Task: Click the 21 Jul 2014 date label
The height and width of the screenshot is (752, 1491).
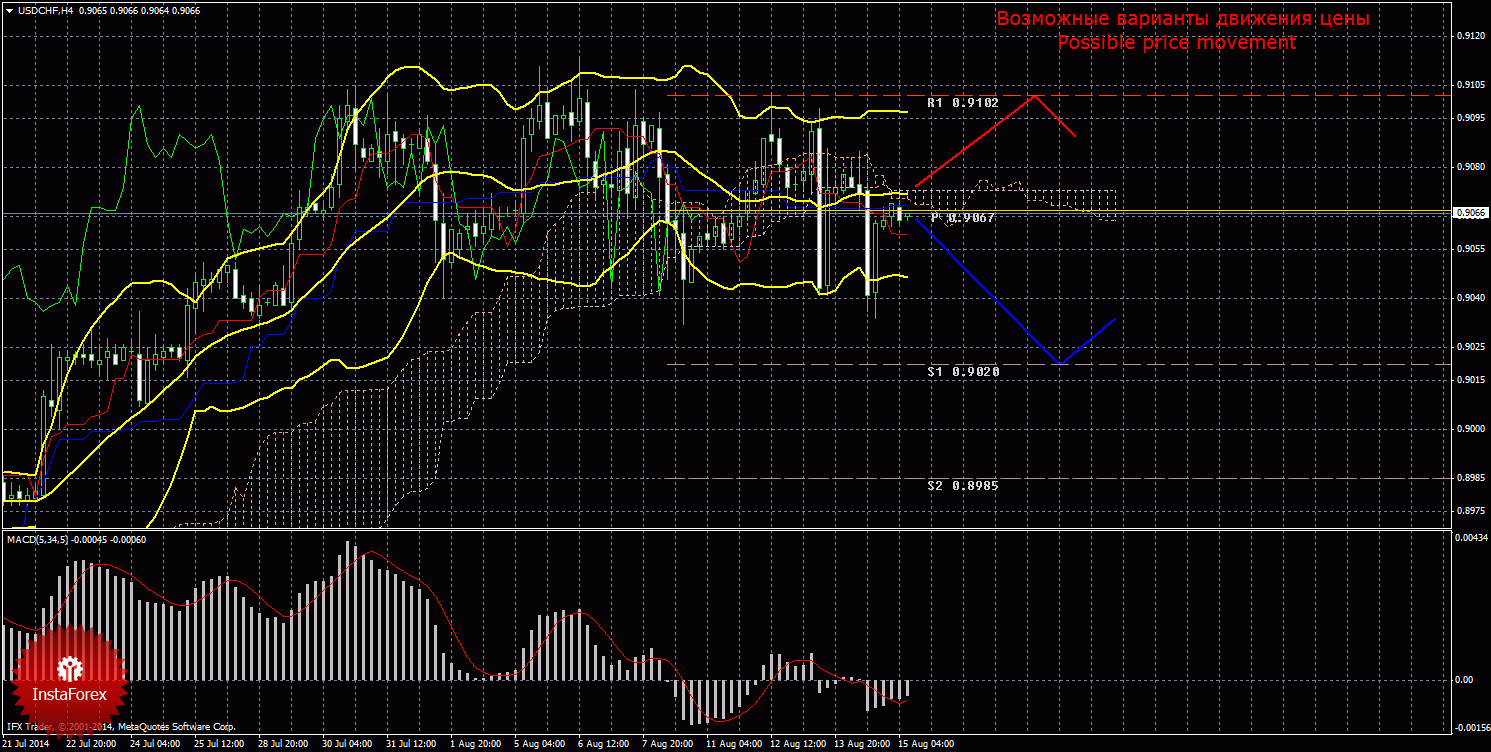Action: [x=26, y=744]
